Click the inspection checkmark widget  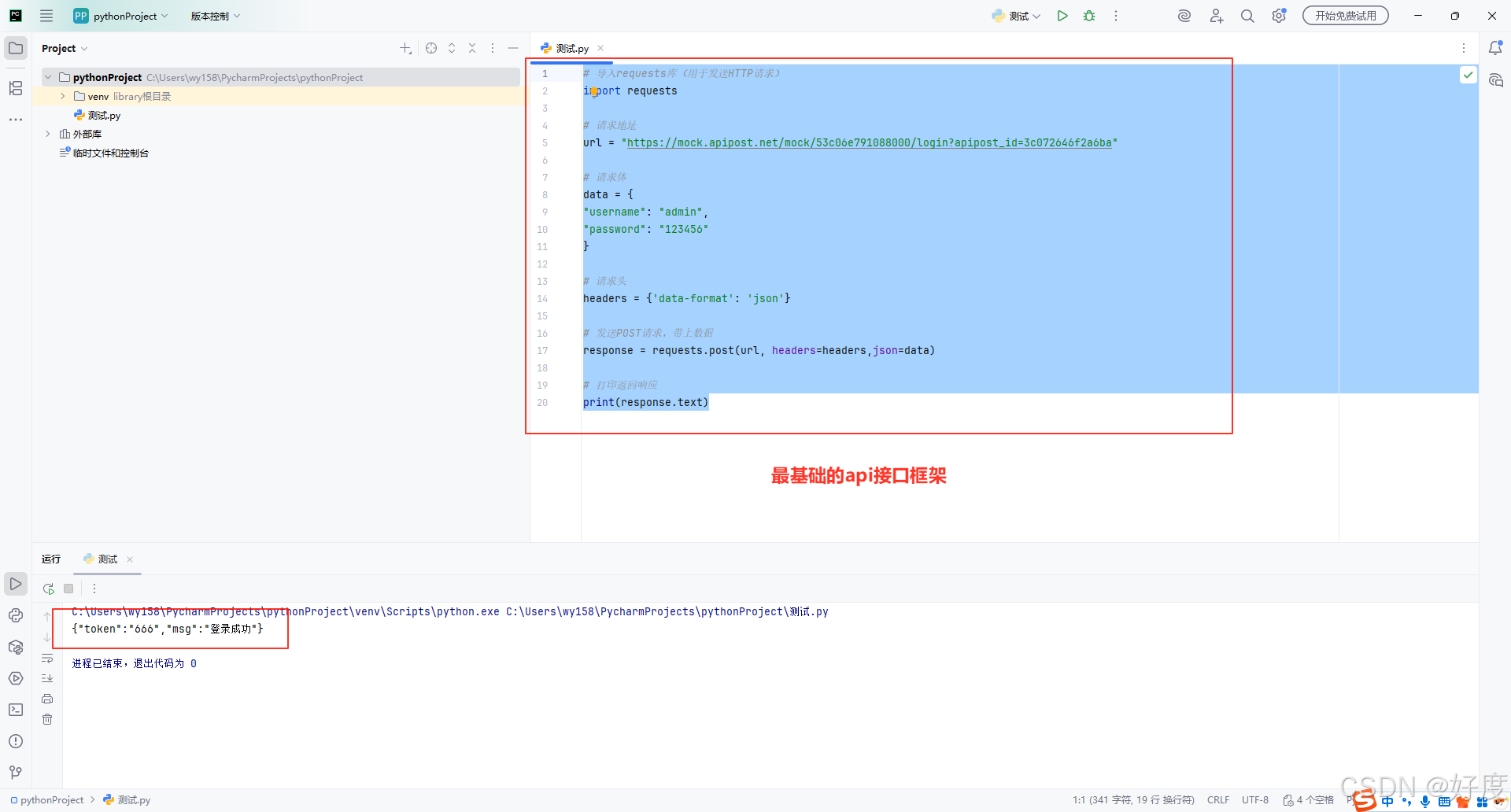(1469, 75)
